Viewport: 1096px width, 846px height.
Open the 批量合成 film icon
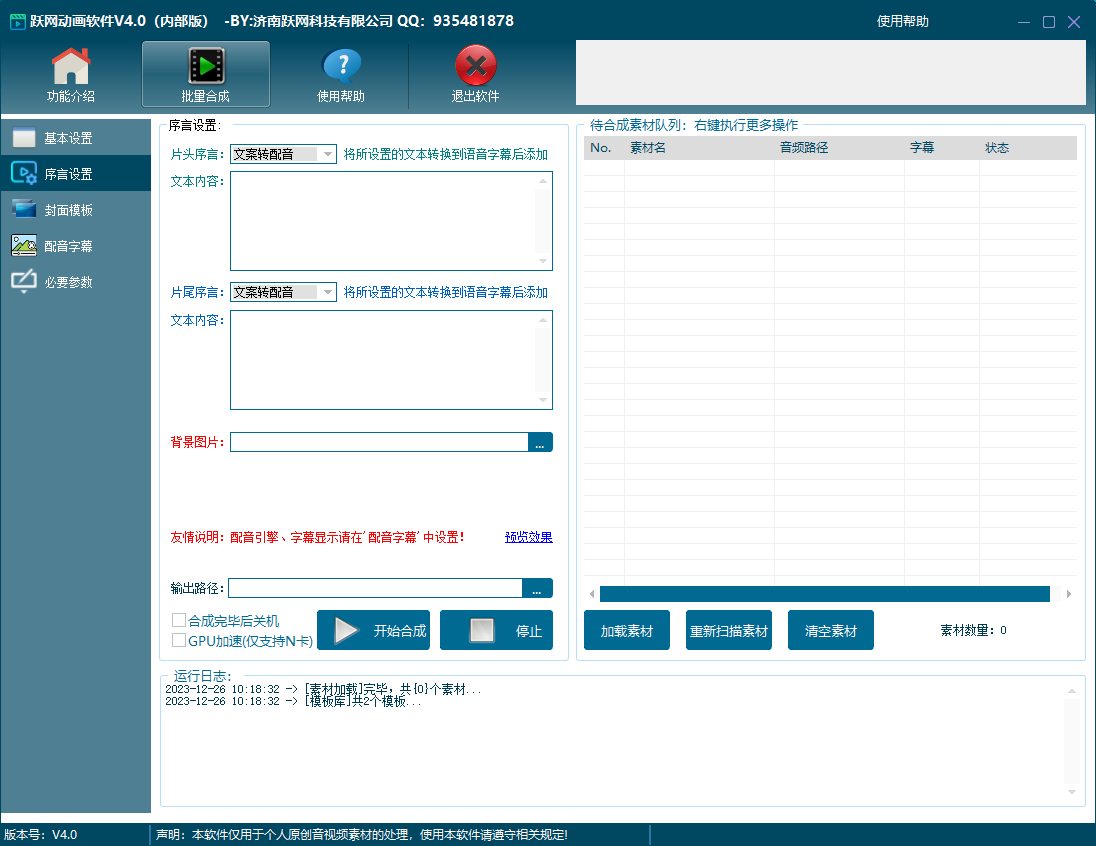pos(206,68)
